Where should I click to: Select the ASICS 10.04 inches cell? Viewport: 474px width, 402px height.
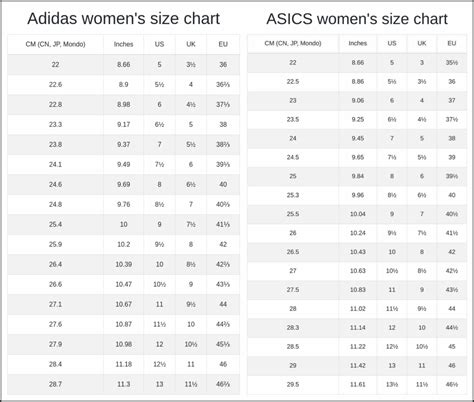coord(358,214)
